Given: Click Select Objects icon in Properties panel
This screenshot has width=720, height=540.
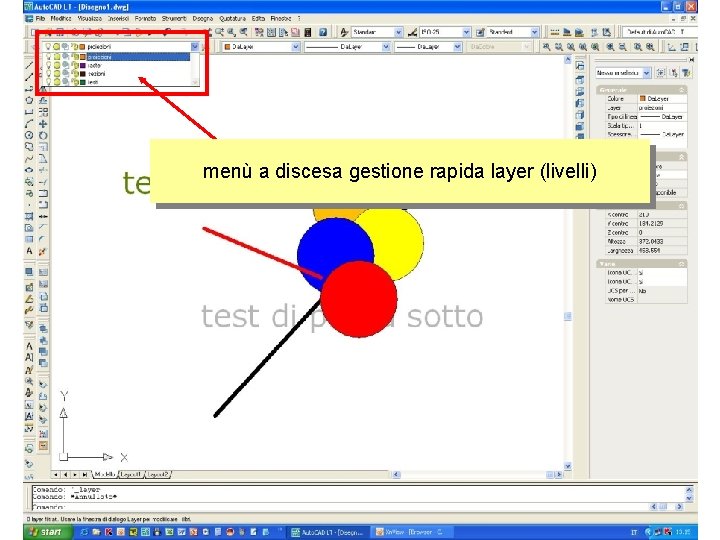Looking at the screenshot, I should coord(674,73).
